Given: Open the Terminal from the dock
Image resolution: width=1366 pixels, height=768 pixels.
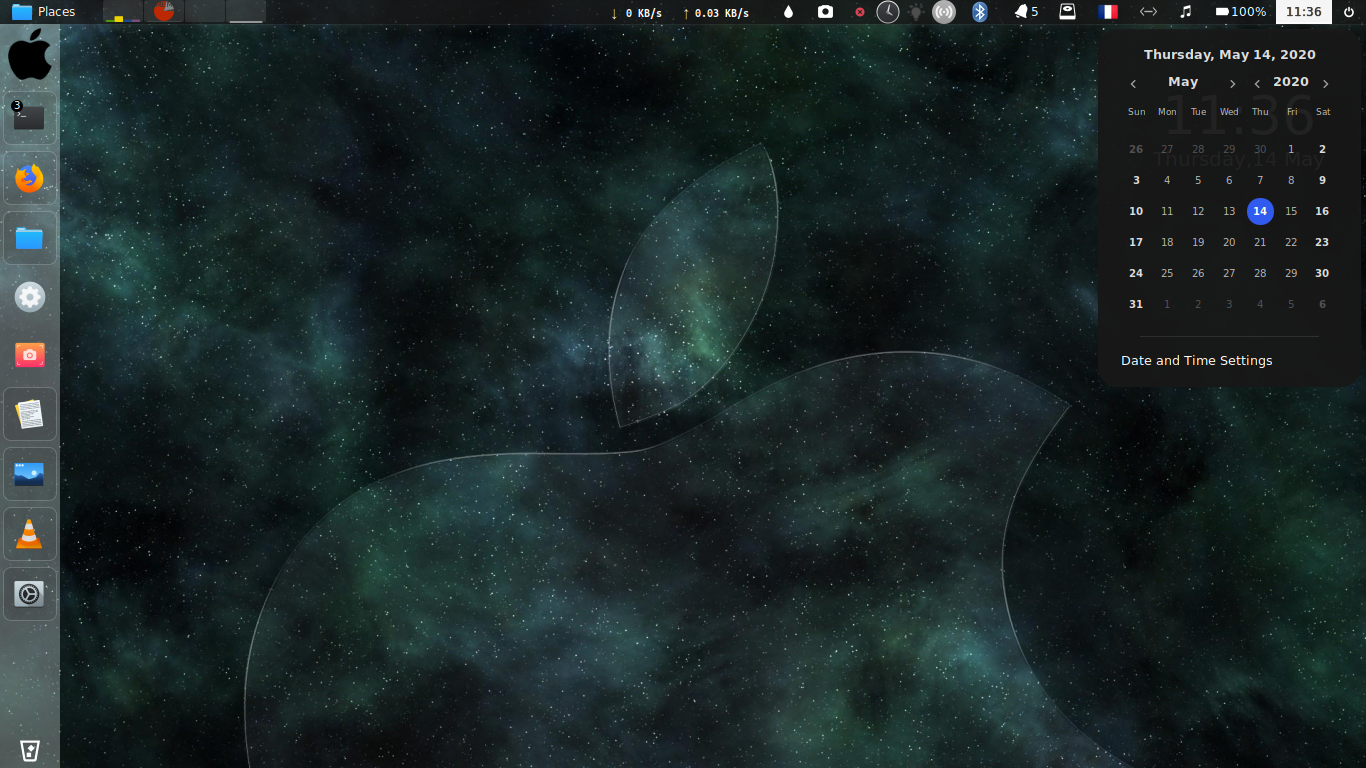Looking at the screenshot, I should click(29, 118).
